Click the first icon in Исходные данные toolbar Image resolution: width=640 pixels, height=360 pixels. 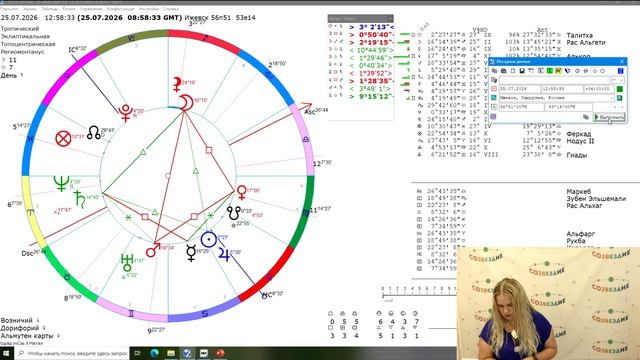(x=494, y=71)
